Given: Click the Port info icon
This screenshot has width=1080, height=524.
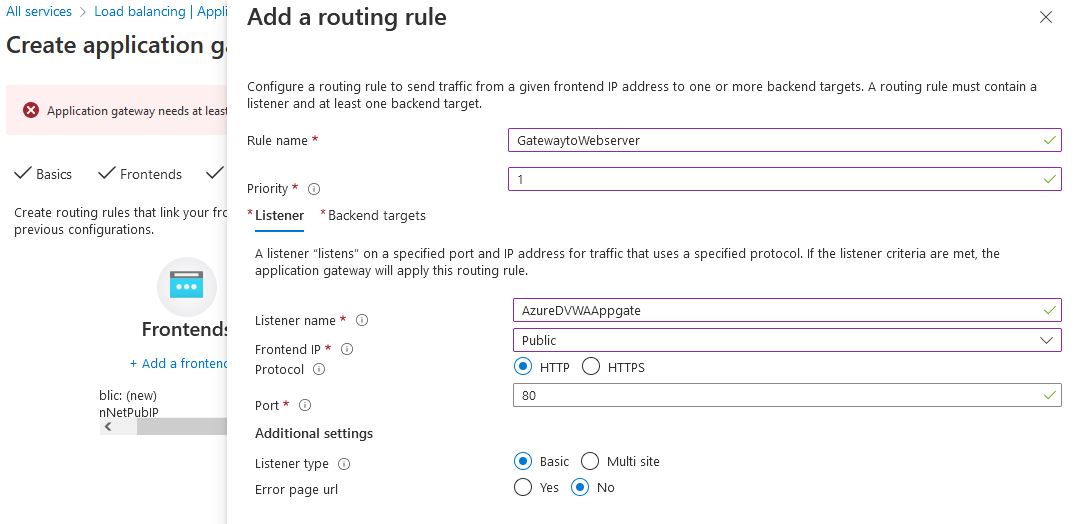Looking at the screenshot, I should [x=305, y=405].
